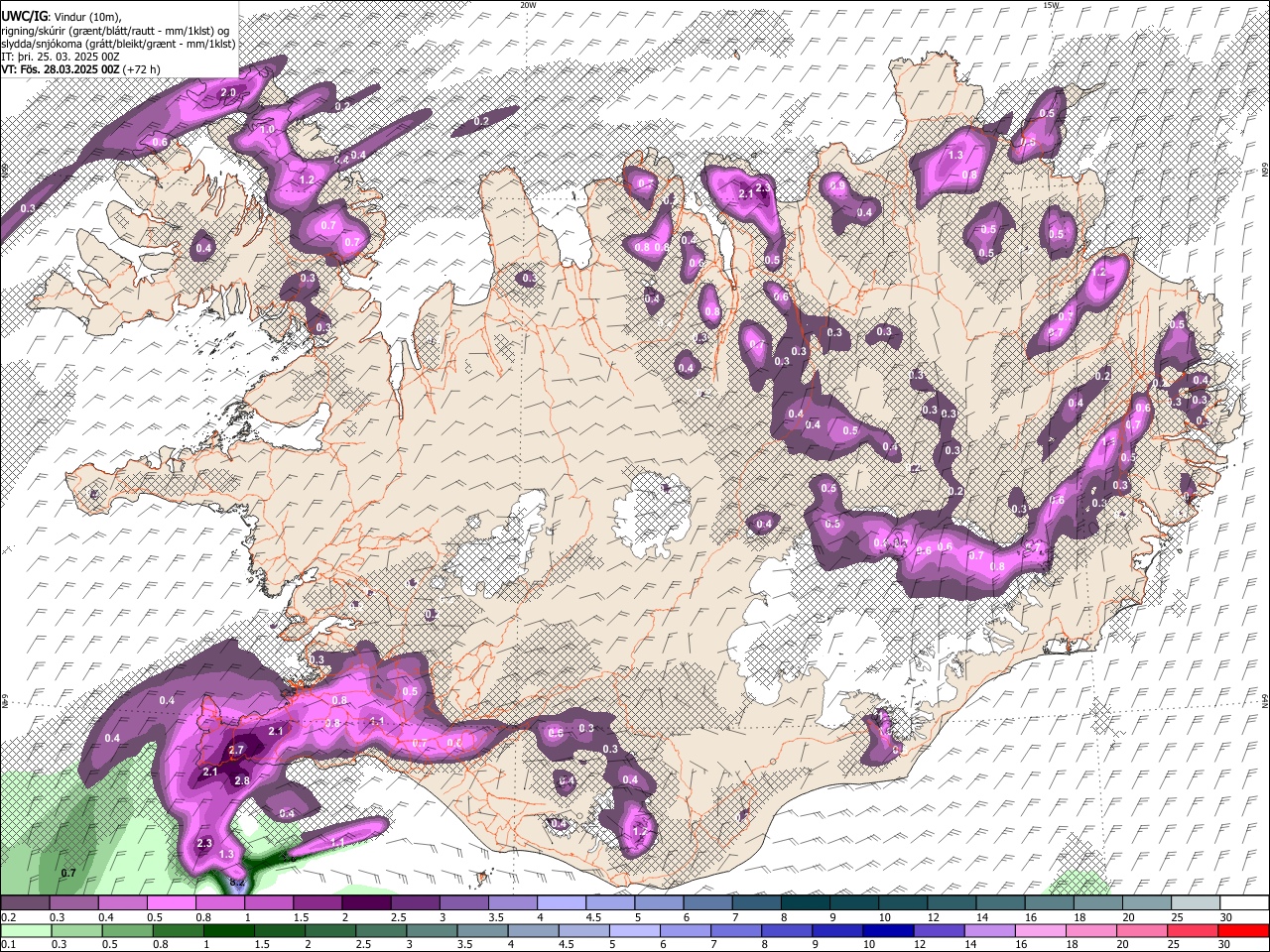This screenshot has width=1270, height=952.
Task: Click the 'UWC/IG: Vindur (10m)' title line
Action: point(61,17)
